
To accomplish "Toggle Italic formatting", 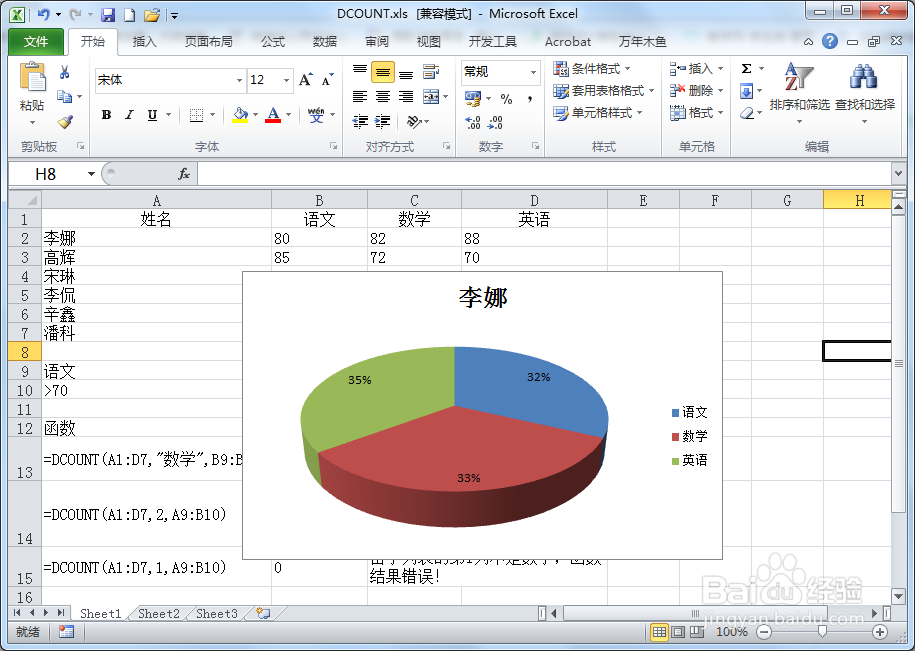I will 130,115.
